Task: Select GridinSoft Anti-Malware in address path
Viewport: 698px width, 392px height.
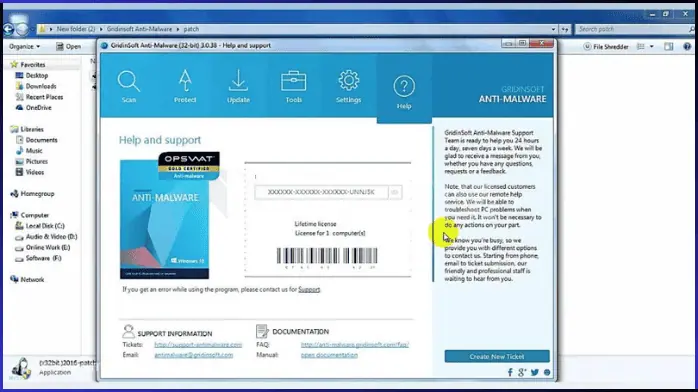Action: (x=139, y=29)
